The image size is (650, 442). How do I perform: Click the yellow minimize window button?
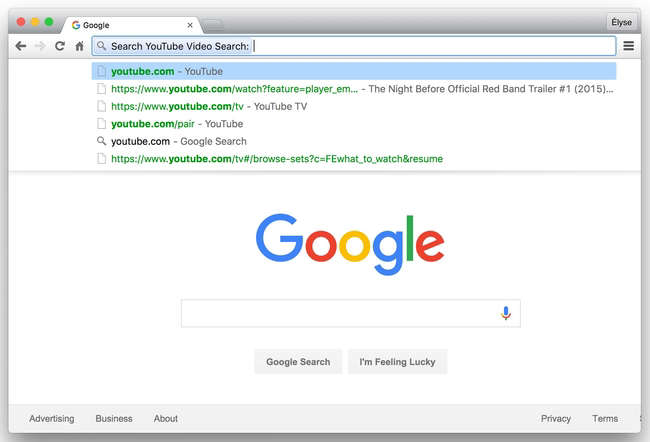click(x=35, y=22)
